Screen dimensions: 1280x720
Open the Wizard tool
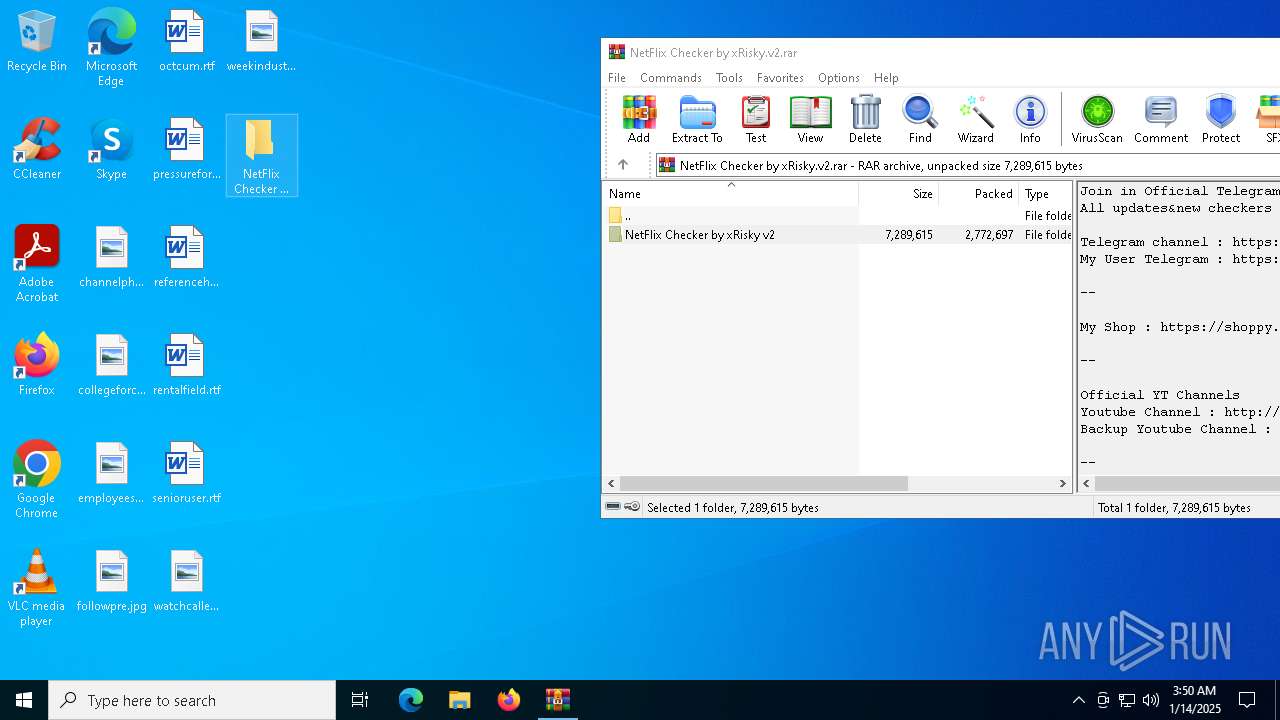click(x=975, y=119)
